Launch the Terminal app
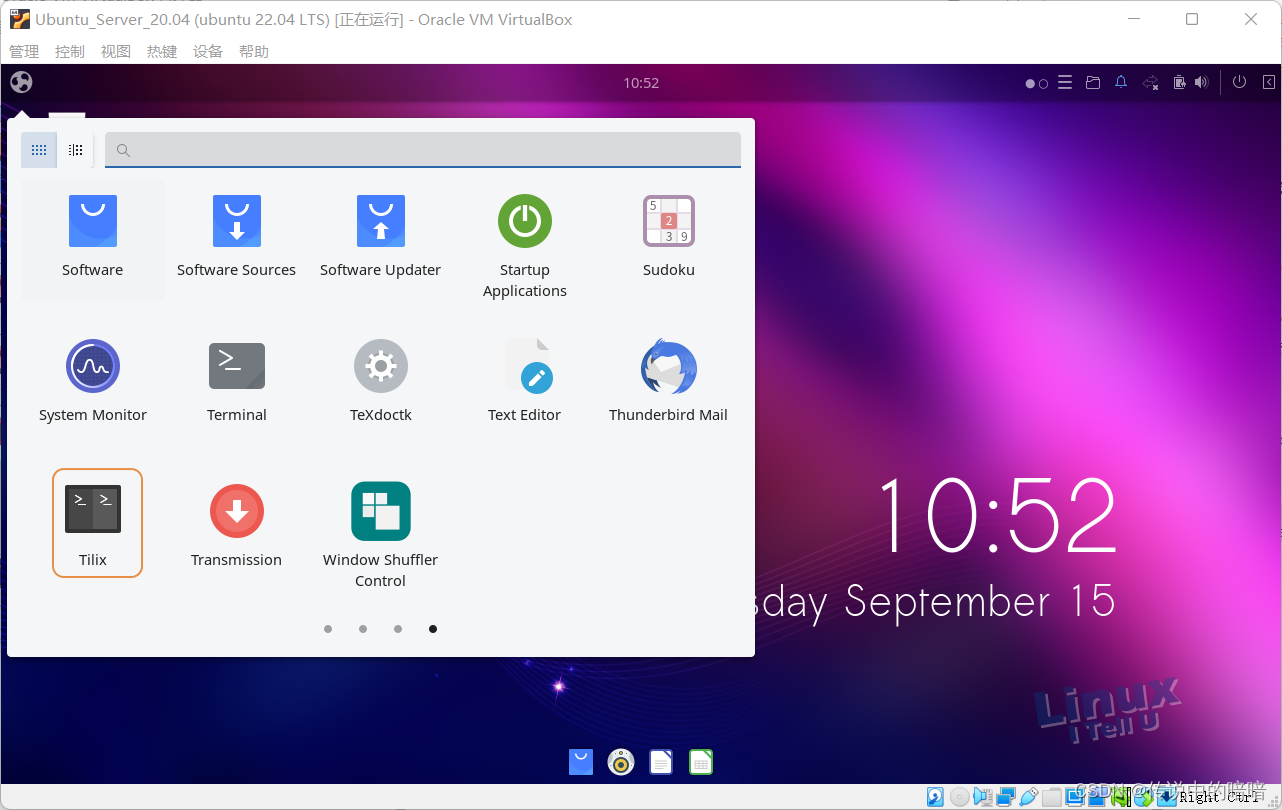Viewport: 1282px width, 810px height. pyautogui.click(x=236, y=384)
